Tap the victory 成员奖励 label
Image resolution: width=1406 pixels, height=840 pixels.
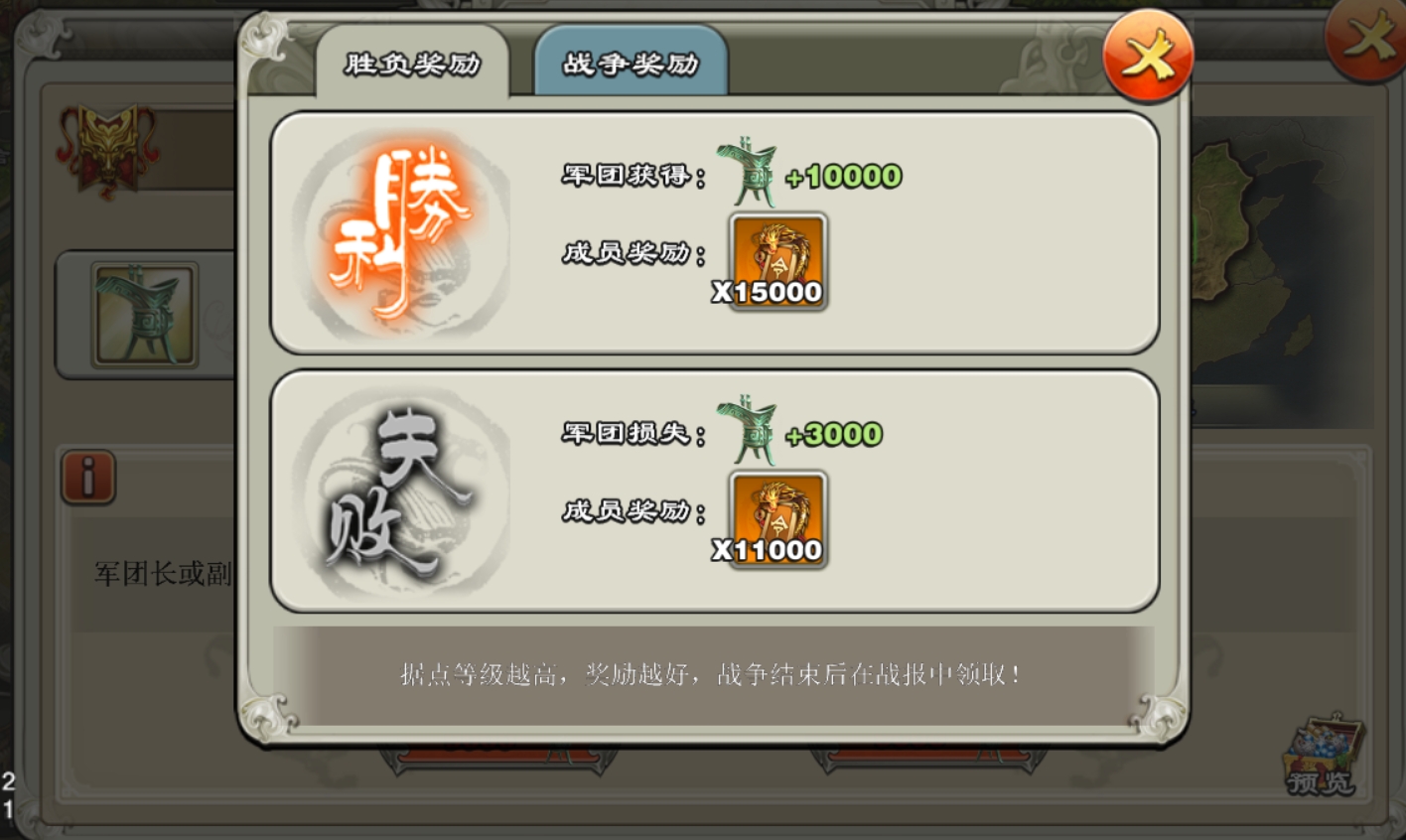tap(633, 253)
